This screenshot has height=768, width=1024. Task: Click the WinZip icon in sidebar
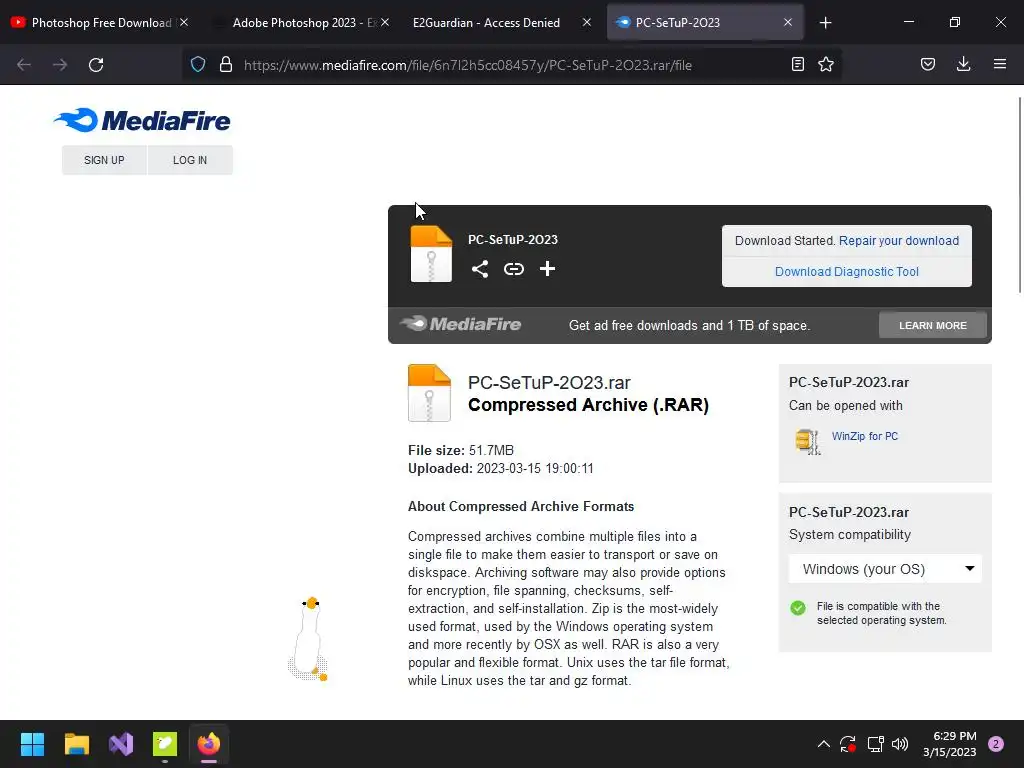coord(808,441)
